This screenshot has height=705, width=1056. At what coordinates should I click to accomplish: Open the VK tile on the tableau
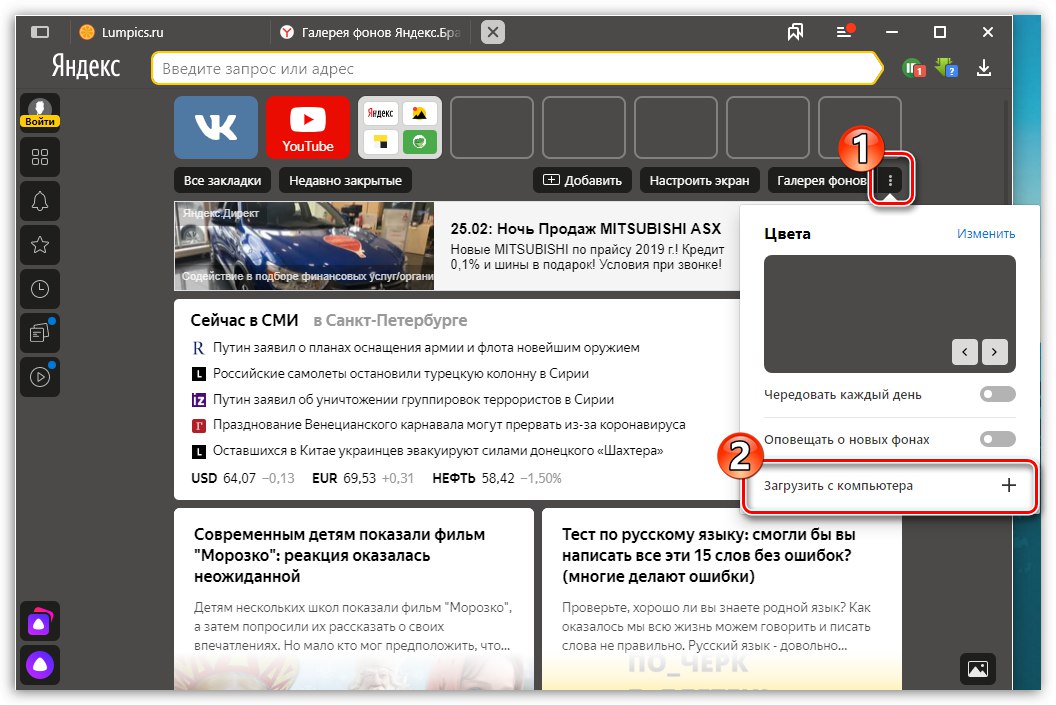coord(216,127)
